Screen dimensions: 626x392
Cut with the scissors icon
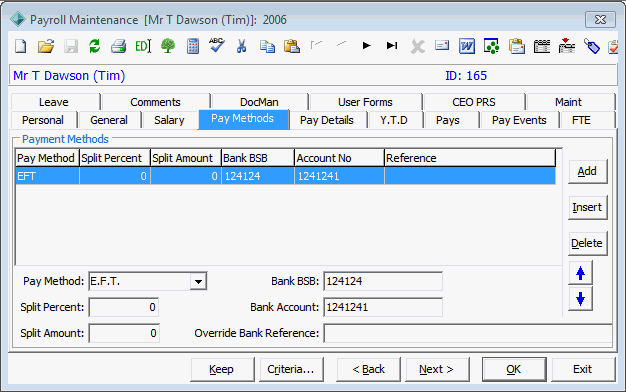tap(241, 46)
